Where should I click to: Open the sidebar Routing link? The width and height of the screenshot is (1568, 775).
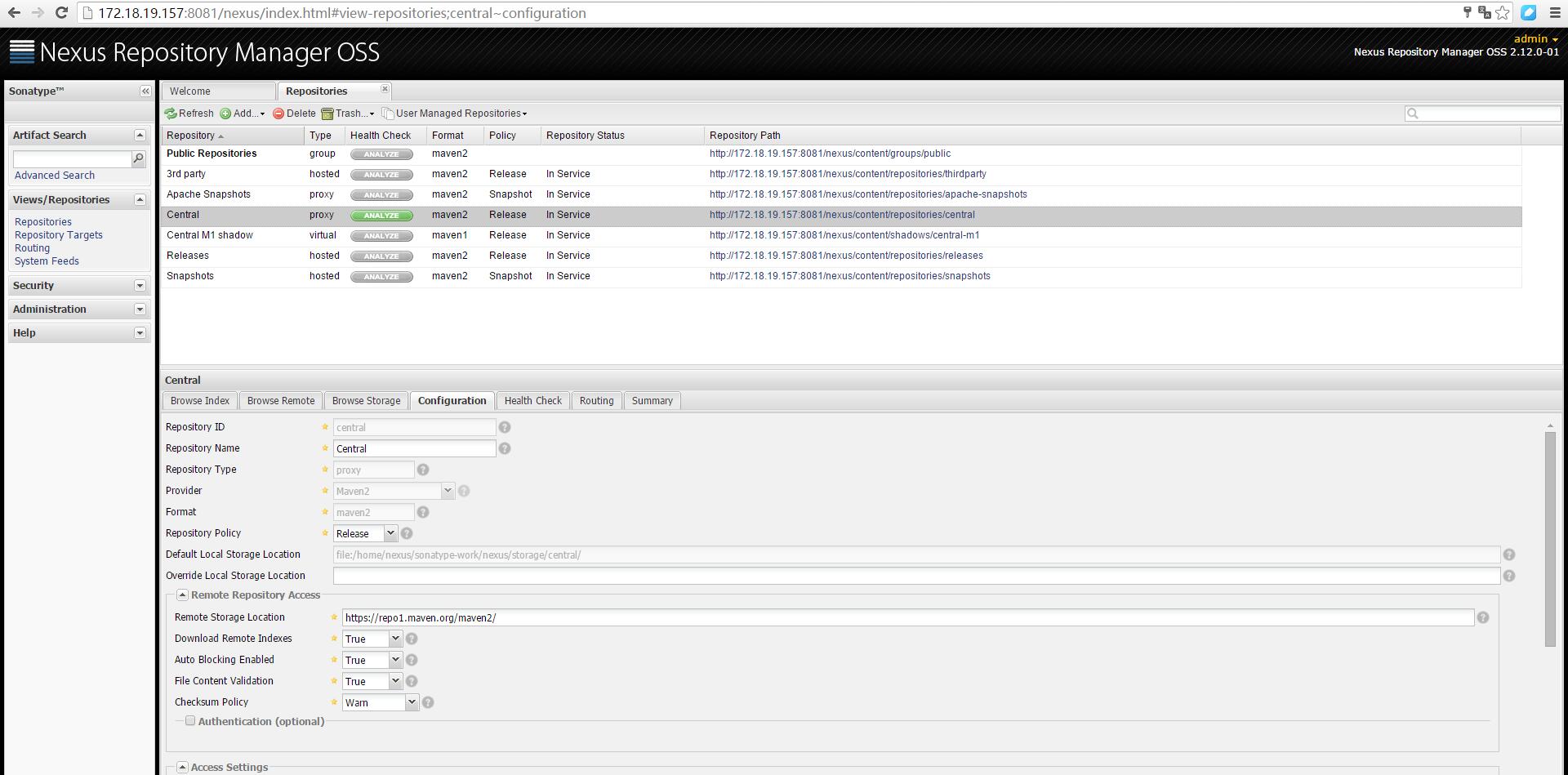tap(32, 248)
